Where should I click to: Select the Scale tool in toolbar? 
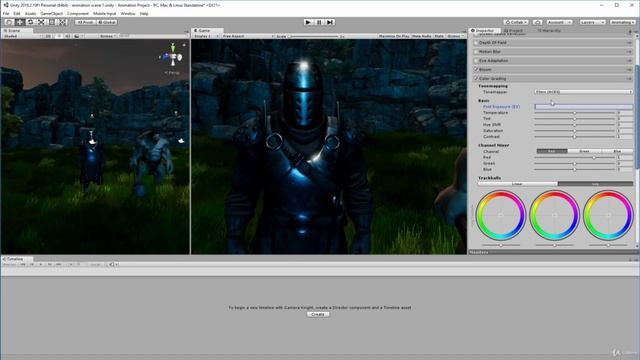(x=41, y=22)
